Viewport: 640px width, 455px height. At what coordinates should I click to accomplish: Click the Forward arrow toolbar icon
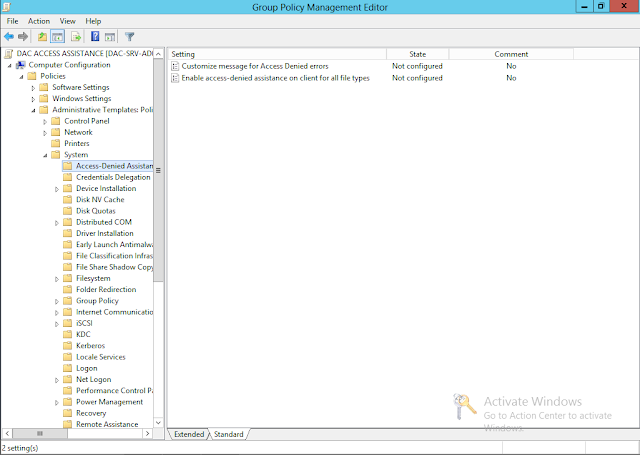click(x=23, y=37)
